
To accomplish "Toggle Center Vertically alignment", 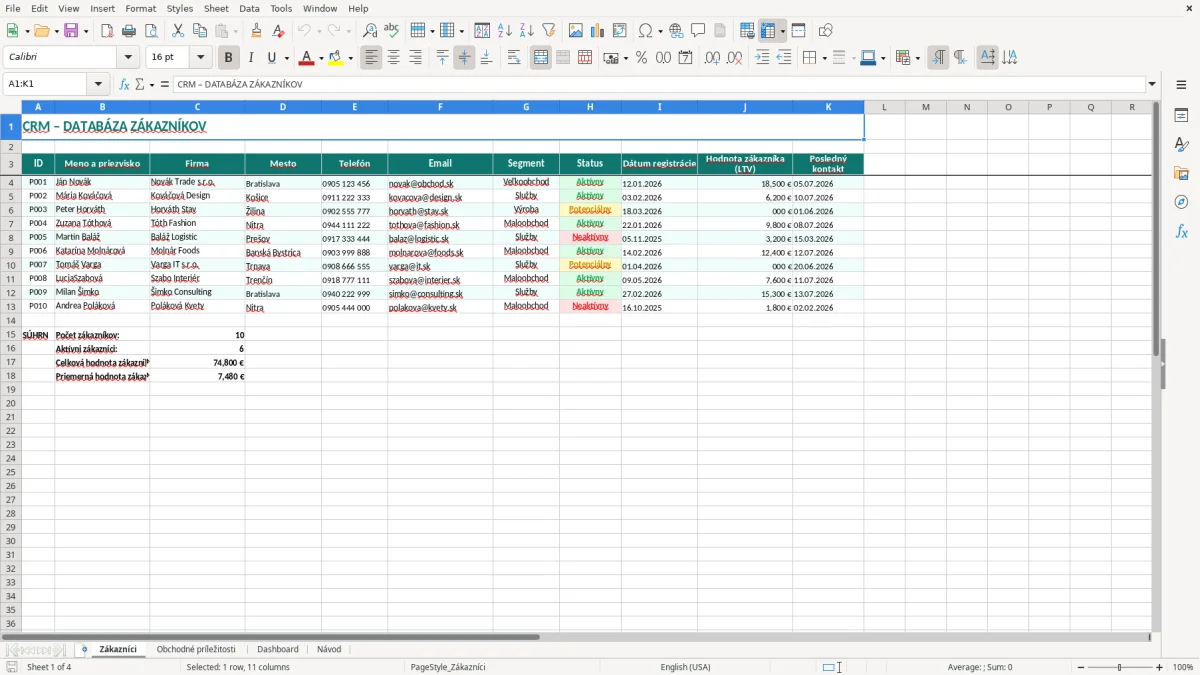I will click(464, 58).
